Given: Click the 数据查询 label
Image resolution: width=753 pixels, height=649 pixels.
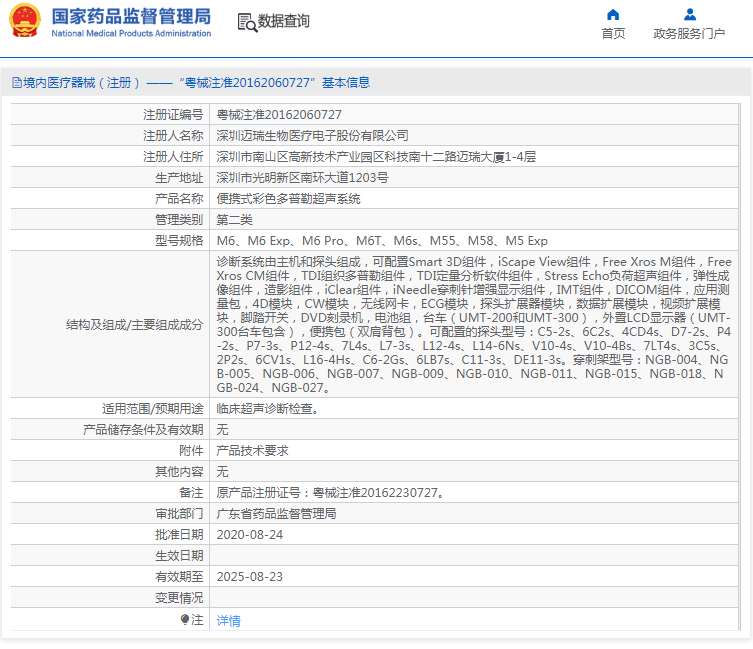Looking at the screenshot, I should pos(283,21).
